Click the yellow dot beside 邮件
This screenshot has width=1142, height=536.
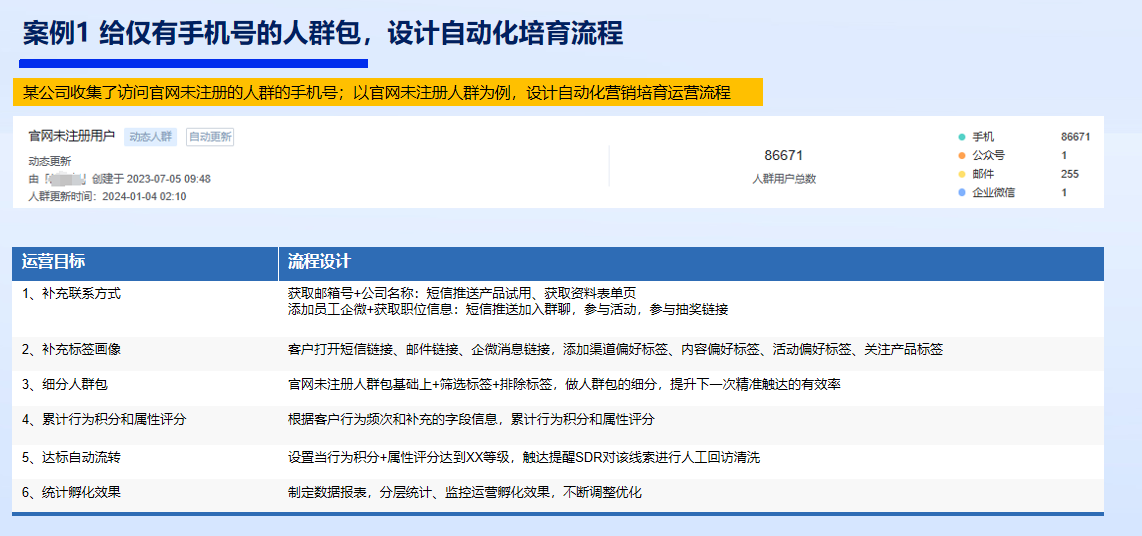pyautogui.click(x=961, y=174)
